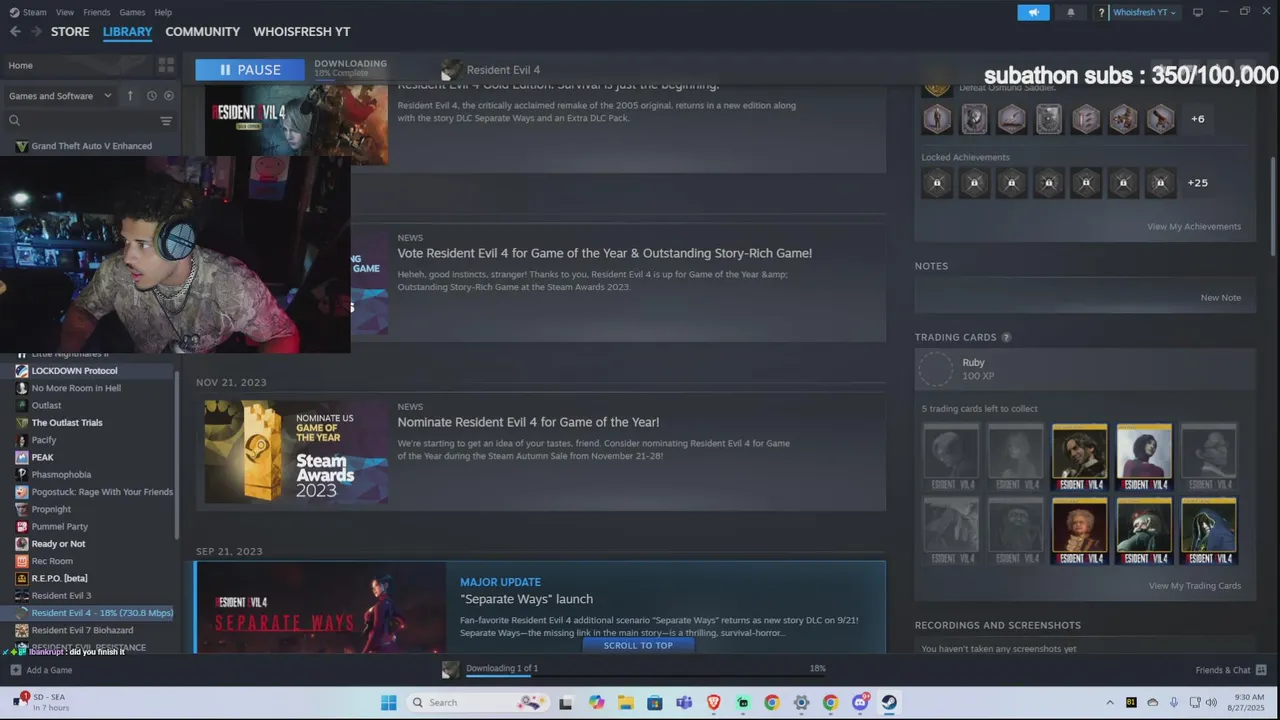
Task: Toggle the ready-to-play filter icon
Action: click(x=168, y=96)
